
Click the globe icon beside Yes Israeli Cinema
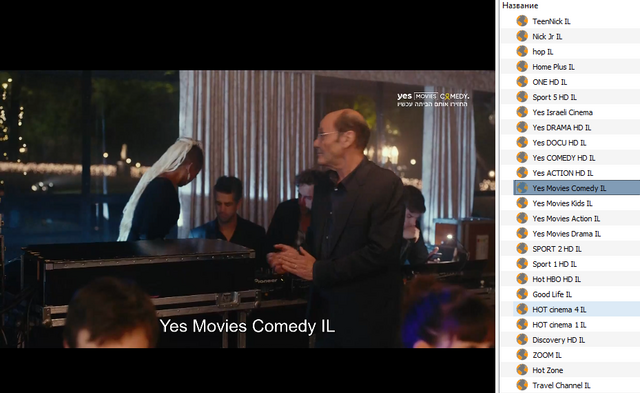tap(522, 112)
